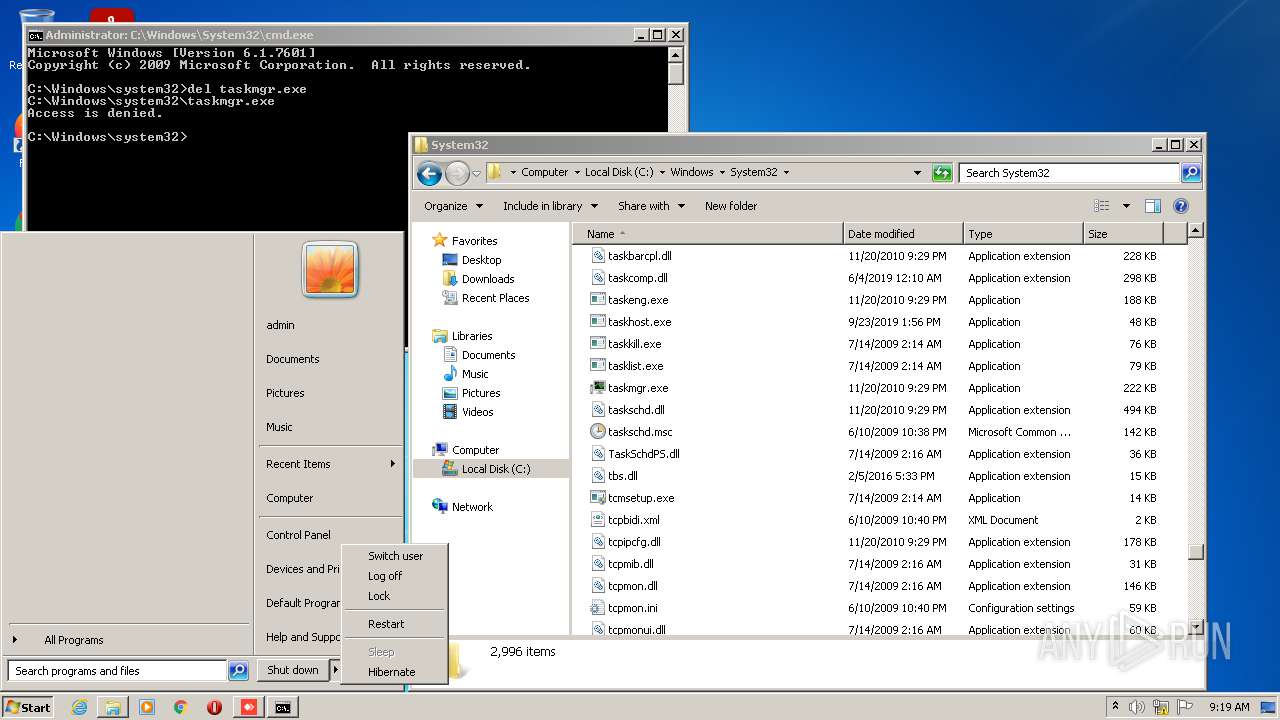Show hidden tray icons arrow
The width and height of the screenshot is (1280, 720).
pos(1115,707)
